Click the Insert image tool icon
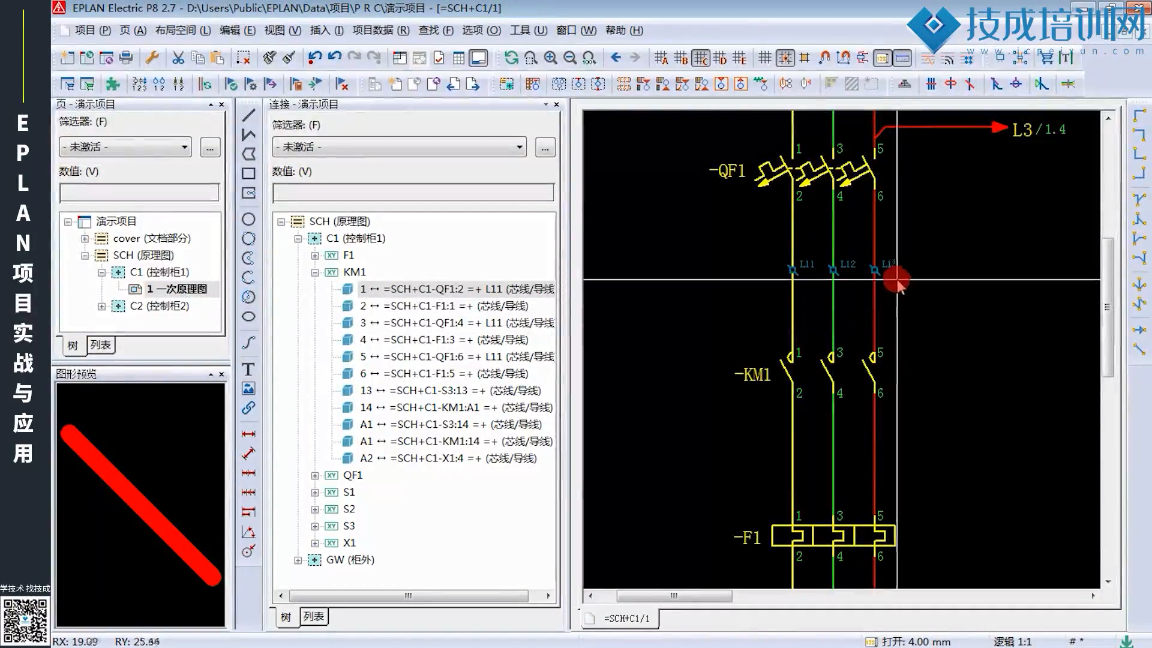Screen dimensions: 1152x648 coord(249,388)
